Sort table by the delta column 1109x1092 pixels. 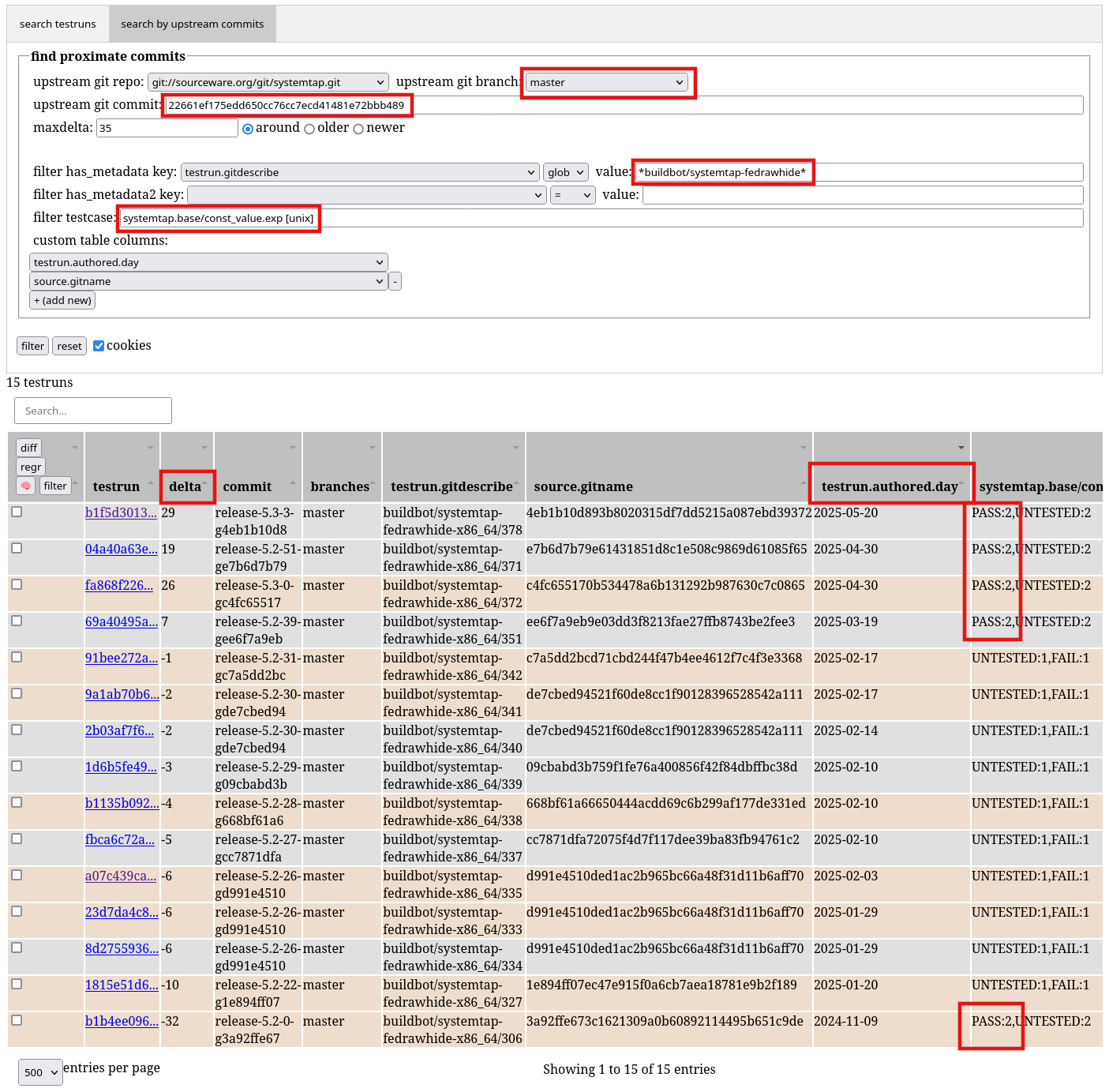pyautogui.click(x=186, y=486)
